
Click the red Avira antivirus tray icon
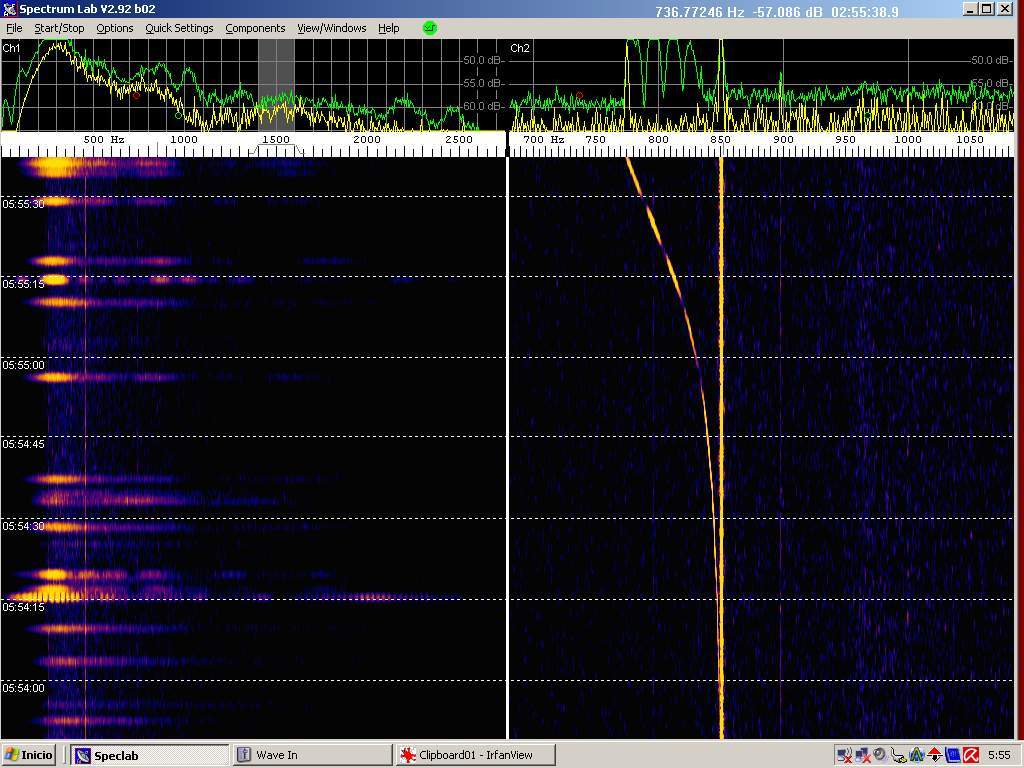coord(970,755)
